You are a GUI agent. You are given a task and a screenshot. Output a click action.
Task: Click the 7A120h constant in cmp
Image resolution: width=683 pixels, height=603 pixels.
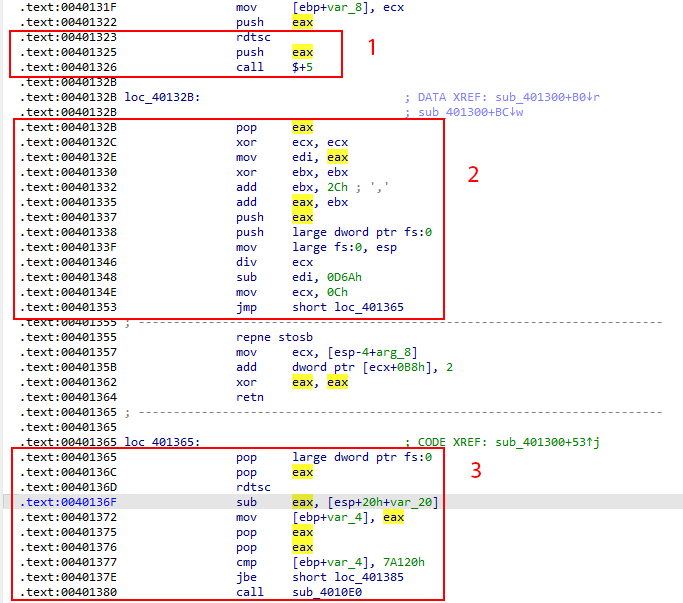click(x=404, y=562)
